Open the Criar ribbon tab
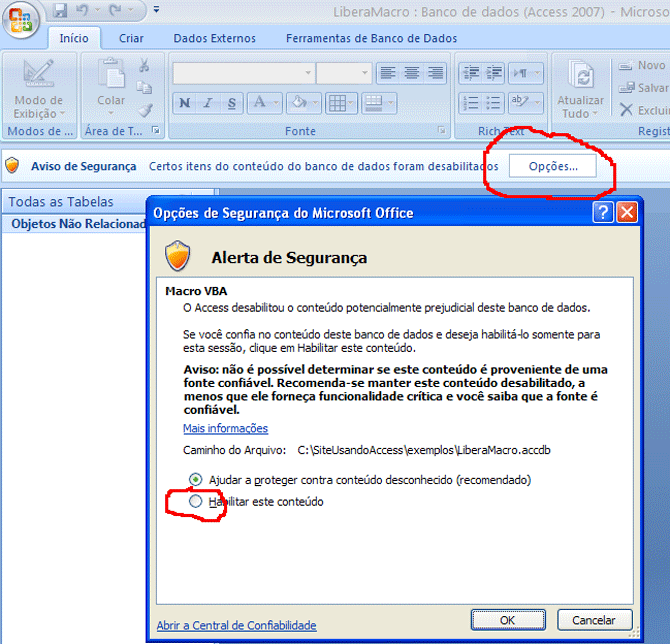This screenshot has width=670, height=644. click(131, 38)
